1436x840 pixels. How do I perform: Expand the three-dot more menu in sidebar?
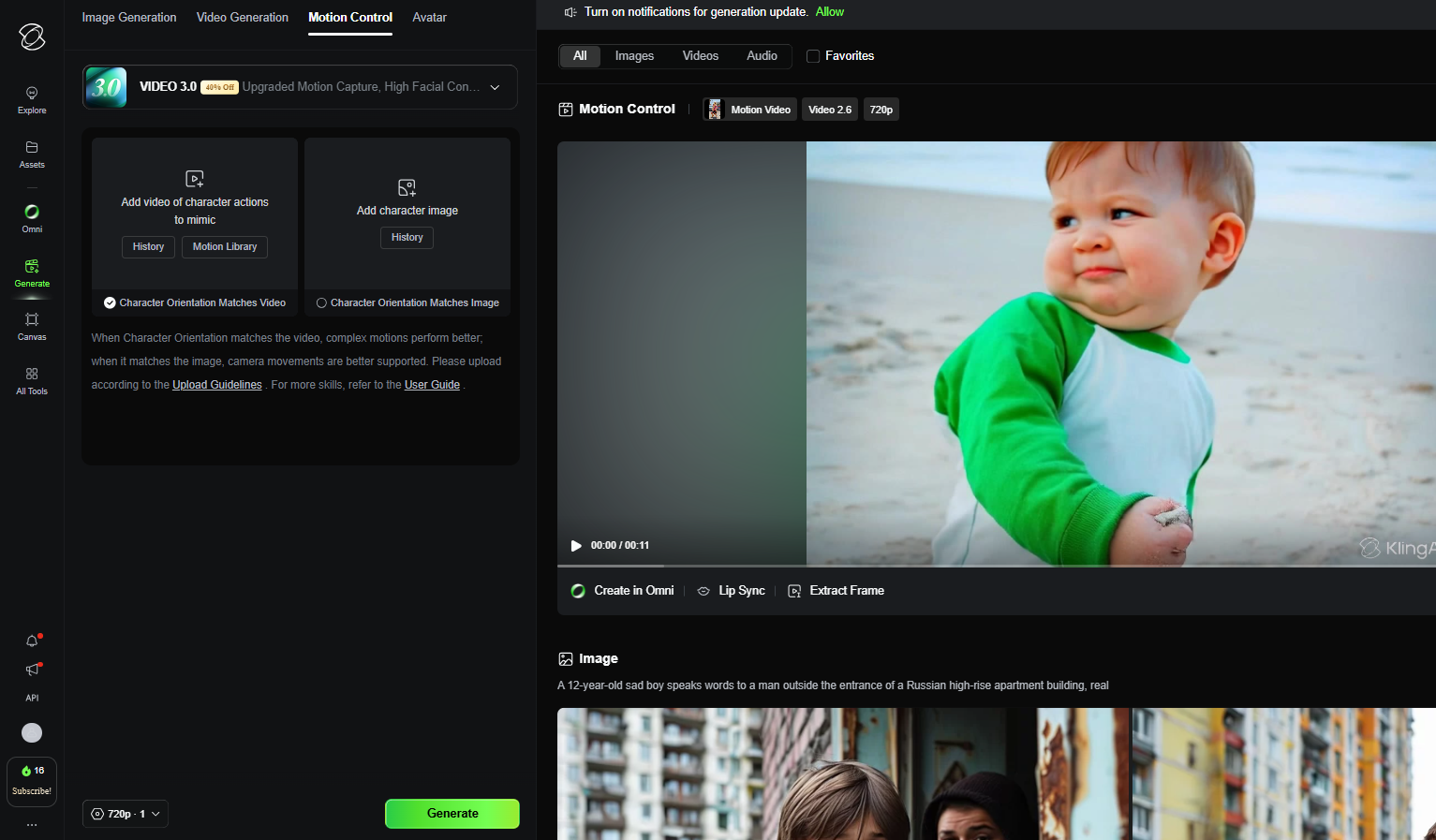(32, 825)
